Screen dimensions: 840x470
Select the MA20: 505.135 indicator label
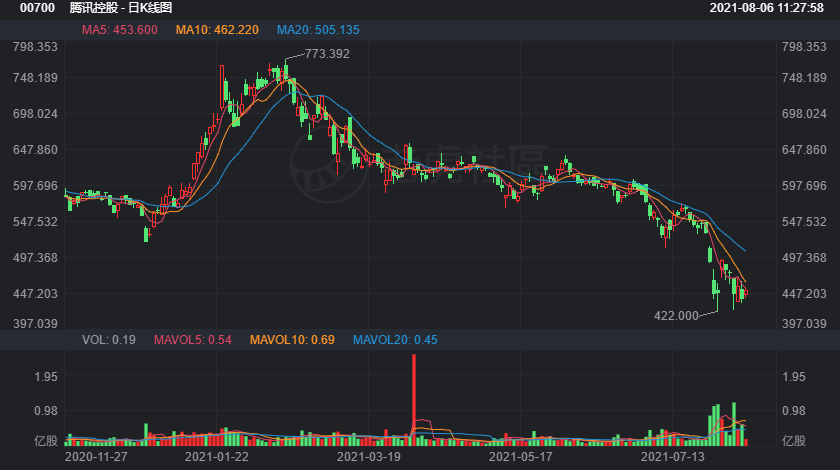(x=318, y=30)
